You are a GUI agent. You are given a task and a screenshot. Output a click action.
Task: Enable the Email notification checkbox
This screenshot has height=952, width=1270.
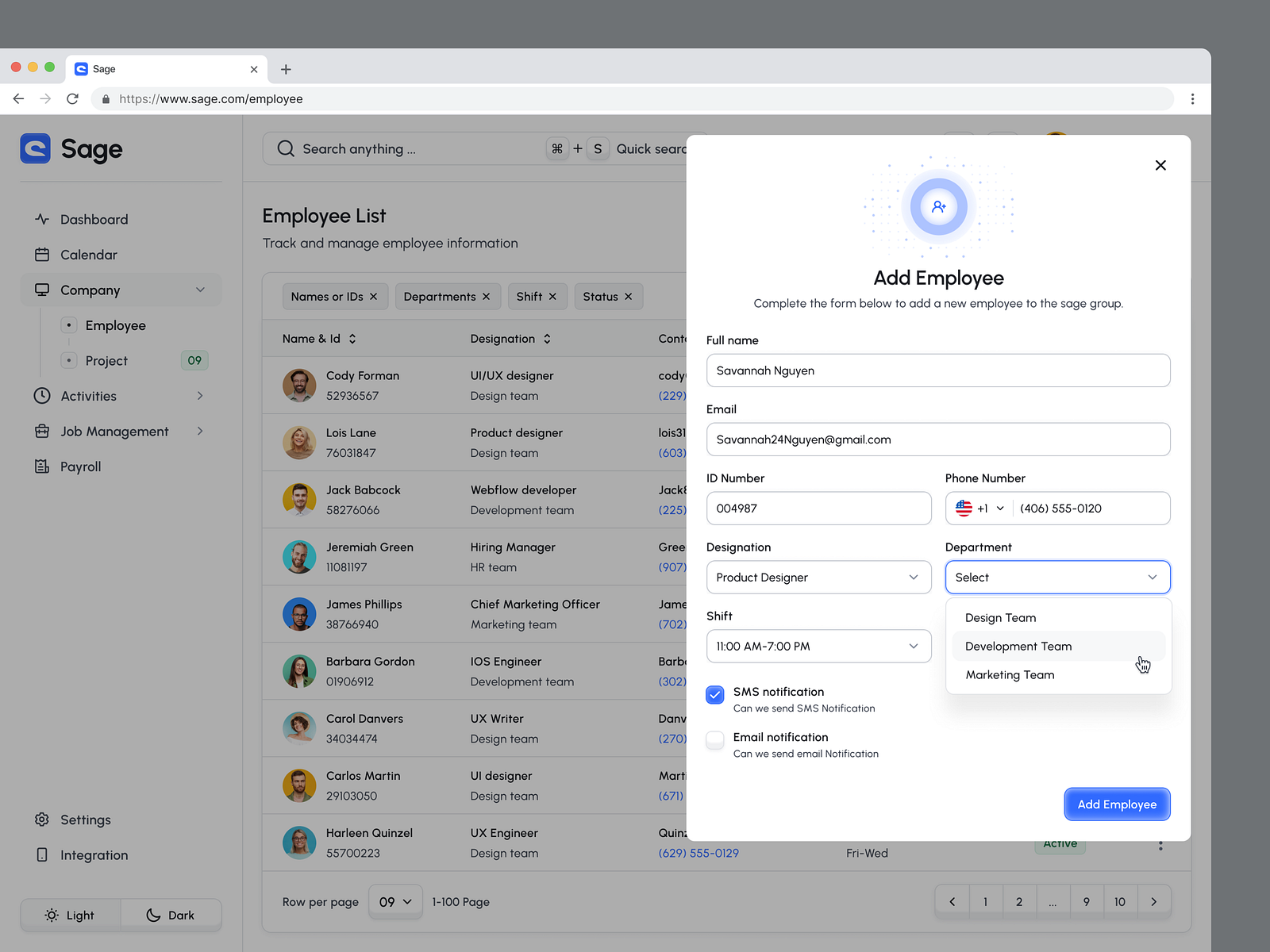point(715,740)
